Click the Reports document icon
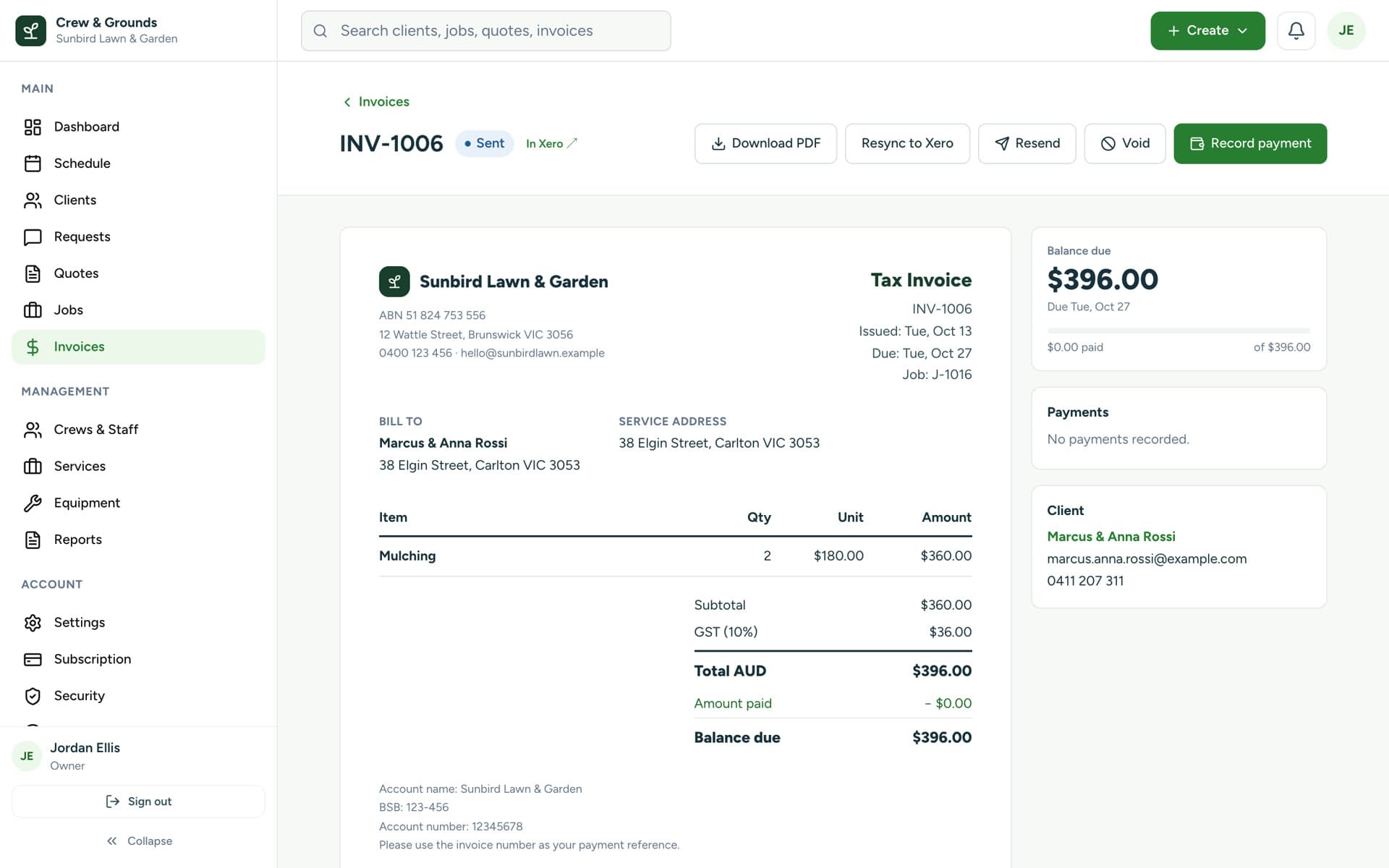The height and width of the screenshot is (868, 1389). pyautogui.click(x=33, y=540)
